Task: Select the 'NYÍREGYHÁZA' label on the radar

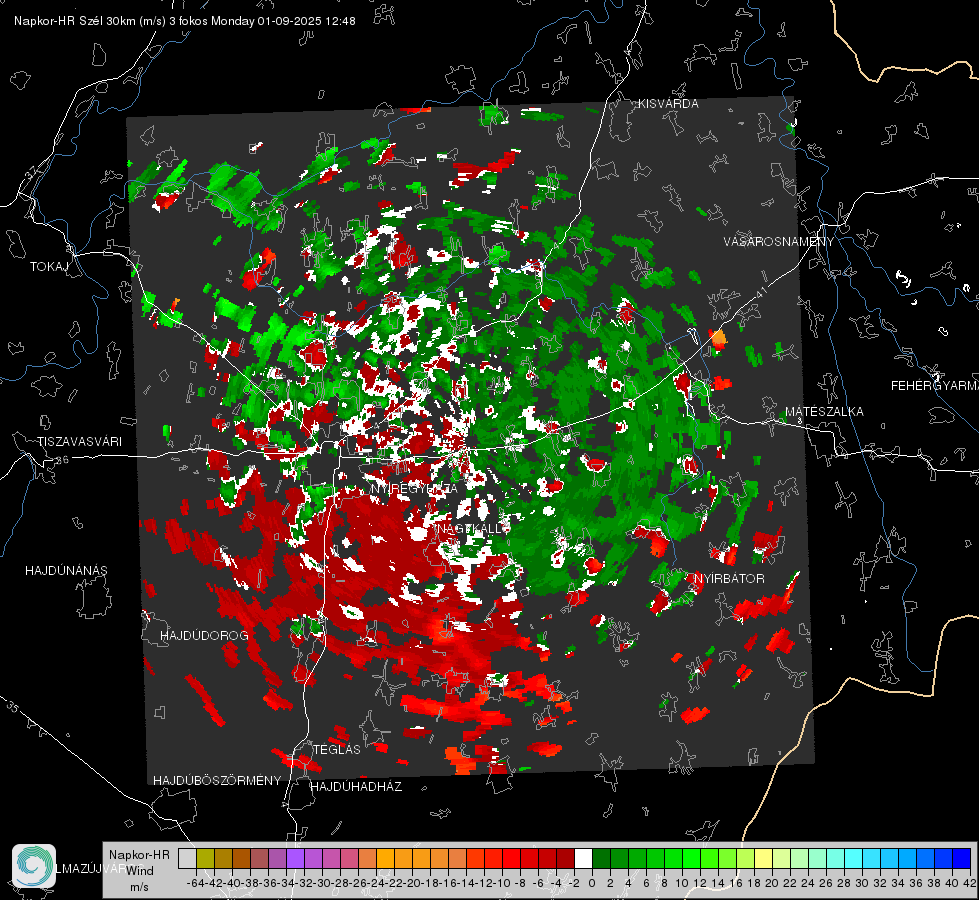Action: [414, 488]
